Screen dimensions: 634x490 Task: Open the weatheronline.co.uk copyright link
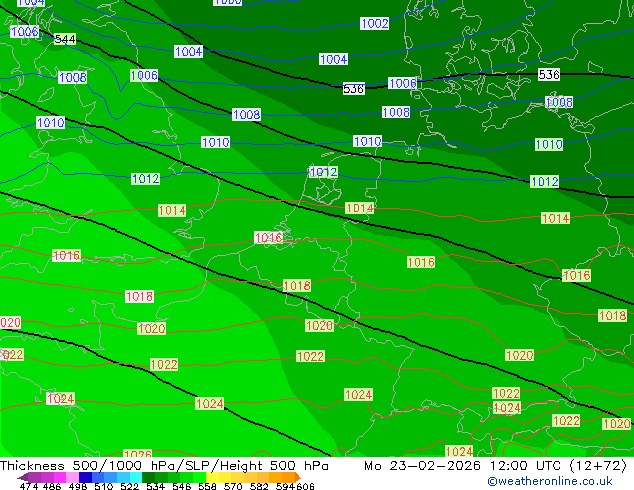[550, 481]
